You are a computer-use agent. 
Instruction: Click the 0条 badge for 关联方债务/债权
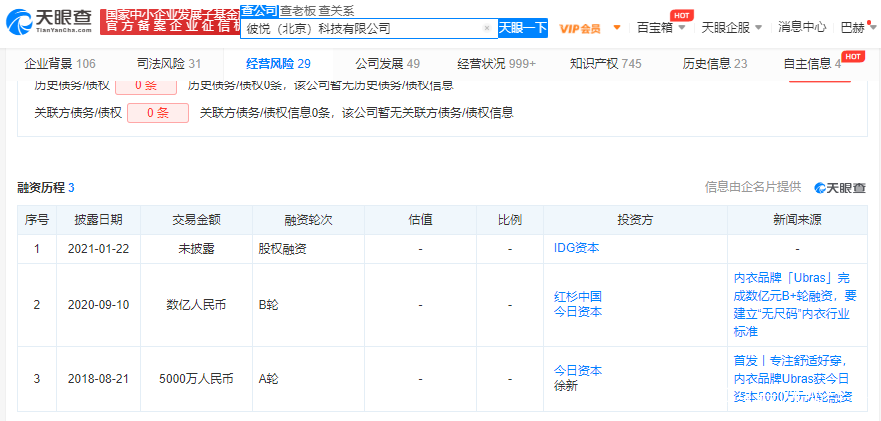pyautogui.click(x=158, y=113)
